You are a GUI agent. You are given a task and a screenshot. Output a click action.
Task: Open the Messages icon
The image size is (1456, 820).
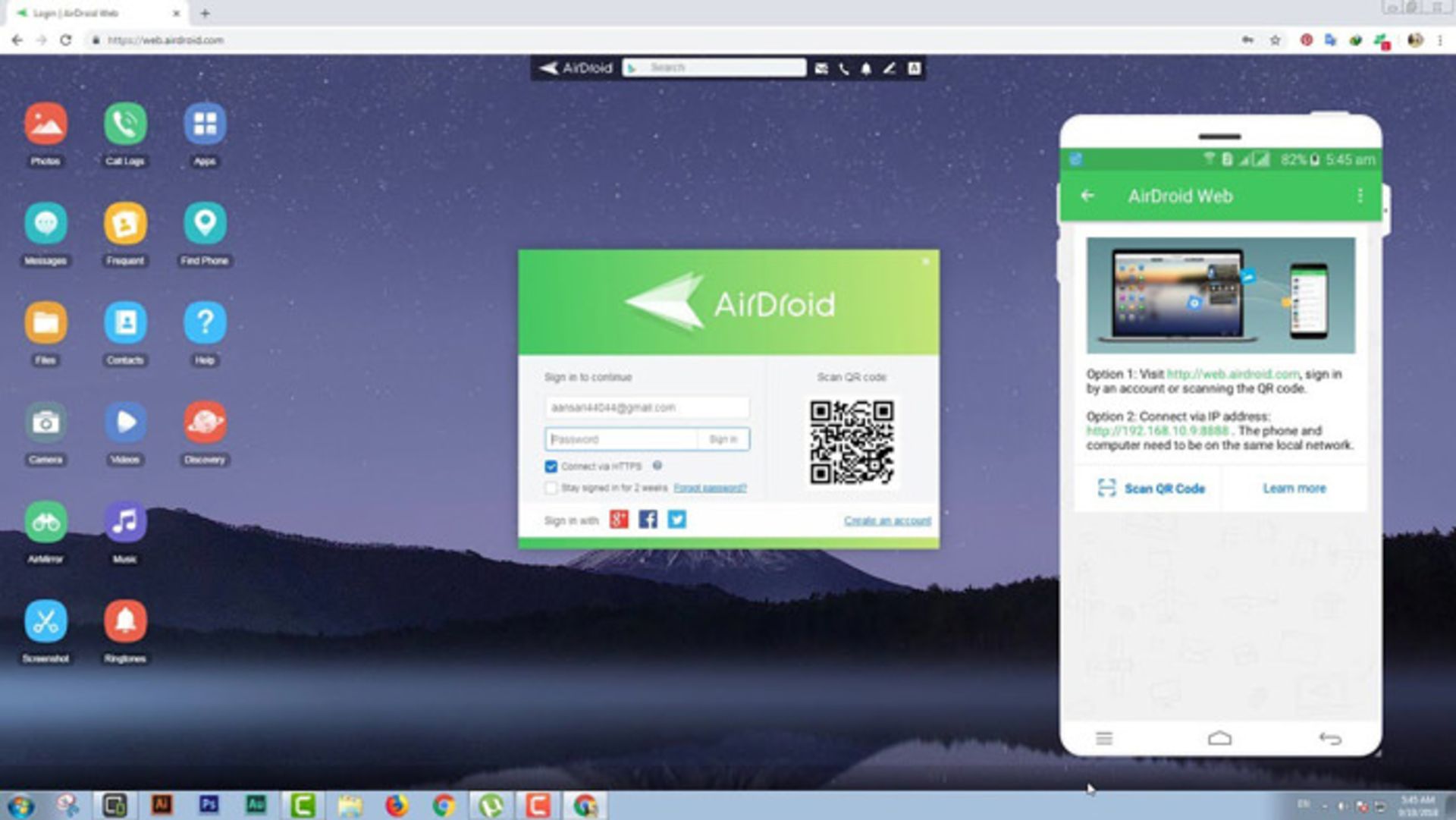coord(45,224)
